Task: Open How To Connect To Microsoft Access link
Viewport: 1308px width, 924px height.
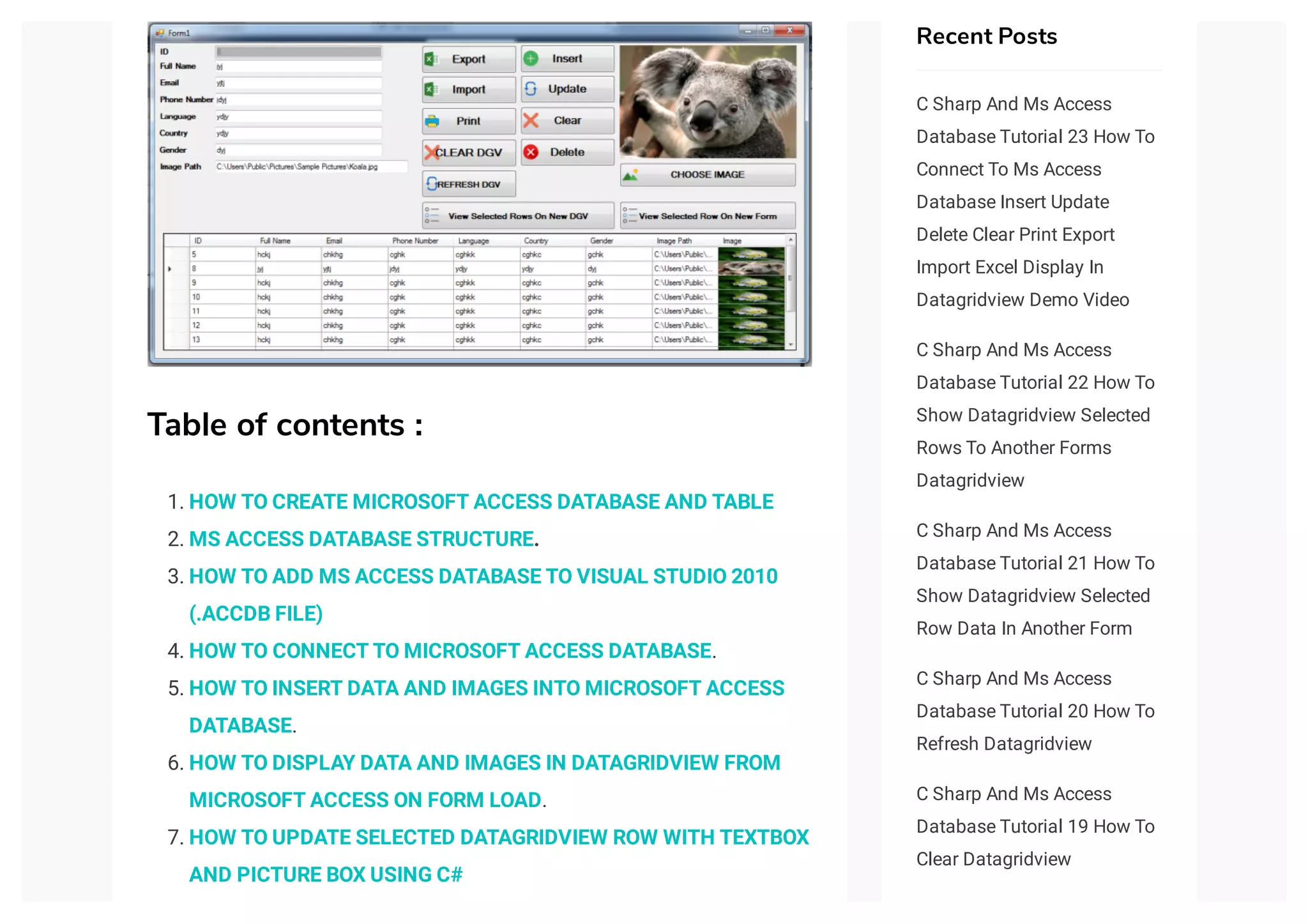Action: (x=450, y=651)
